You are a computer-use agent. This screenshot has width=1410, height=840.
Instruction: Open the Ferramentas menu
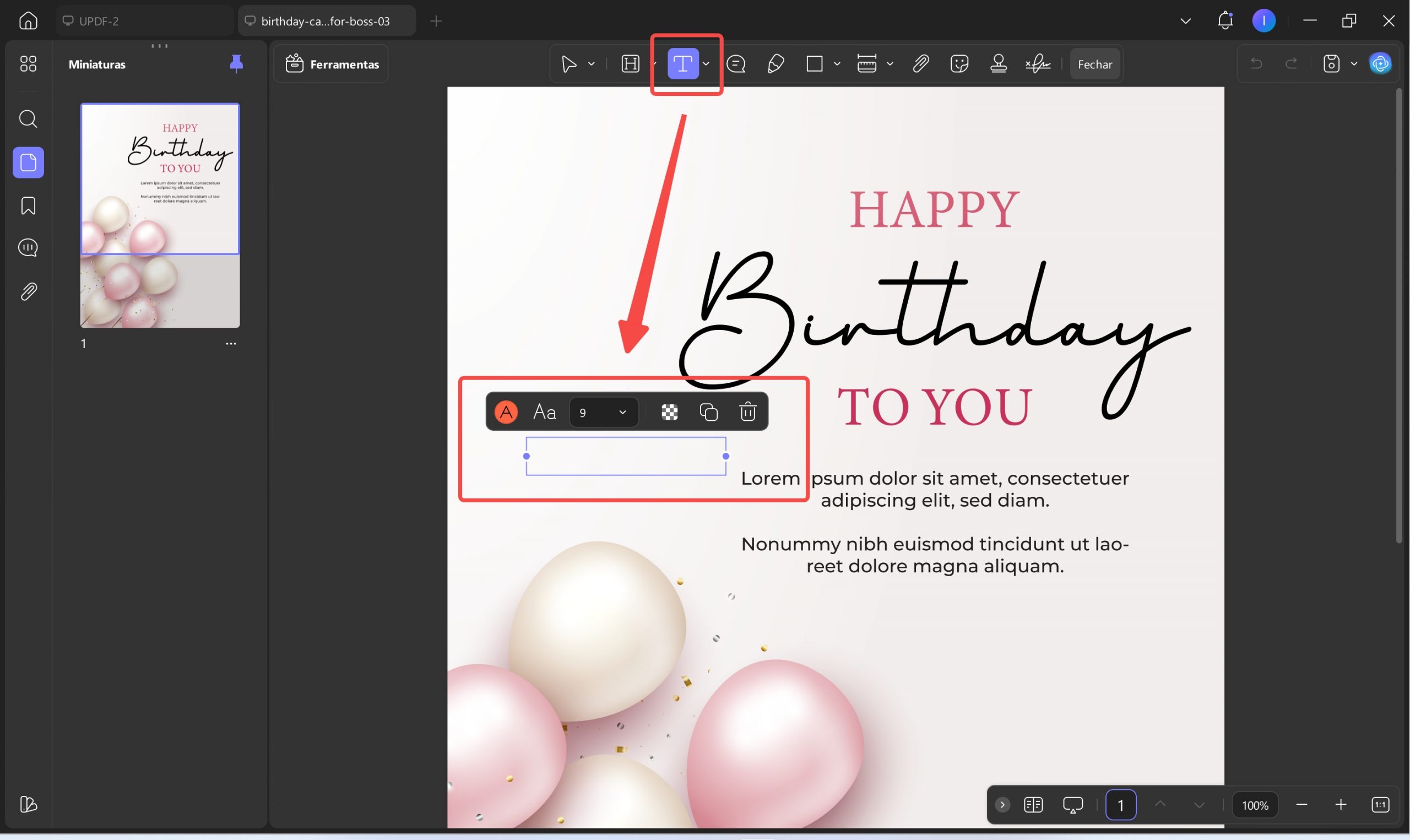click(332, 64)
